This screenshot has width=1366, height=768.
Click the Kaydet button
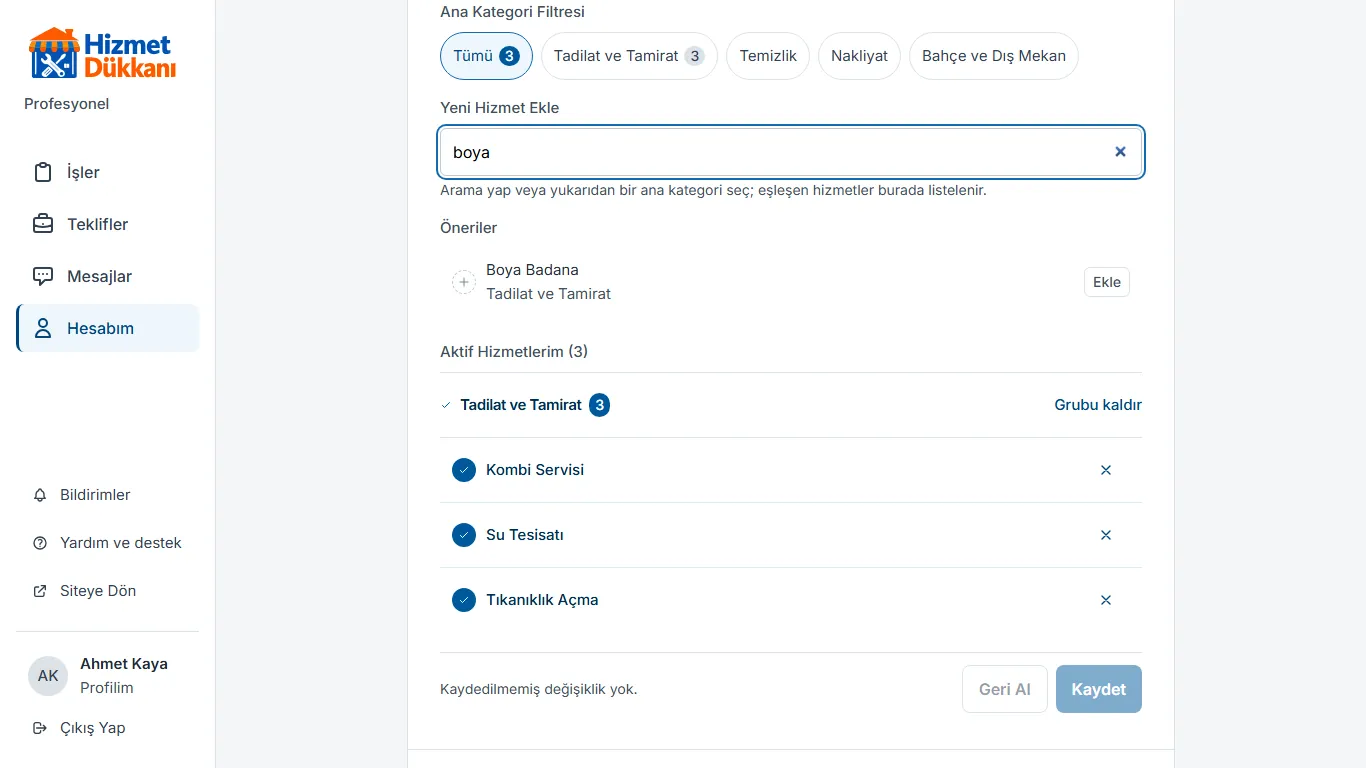(1099, 689)
